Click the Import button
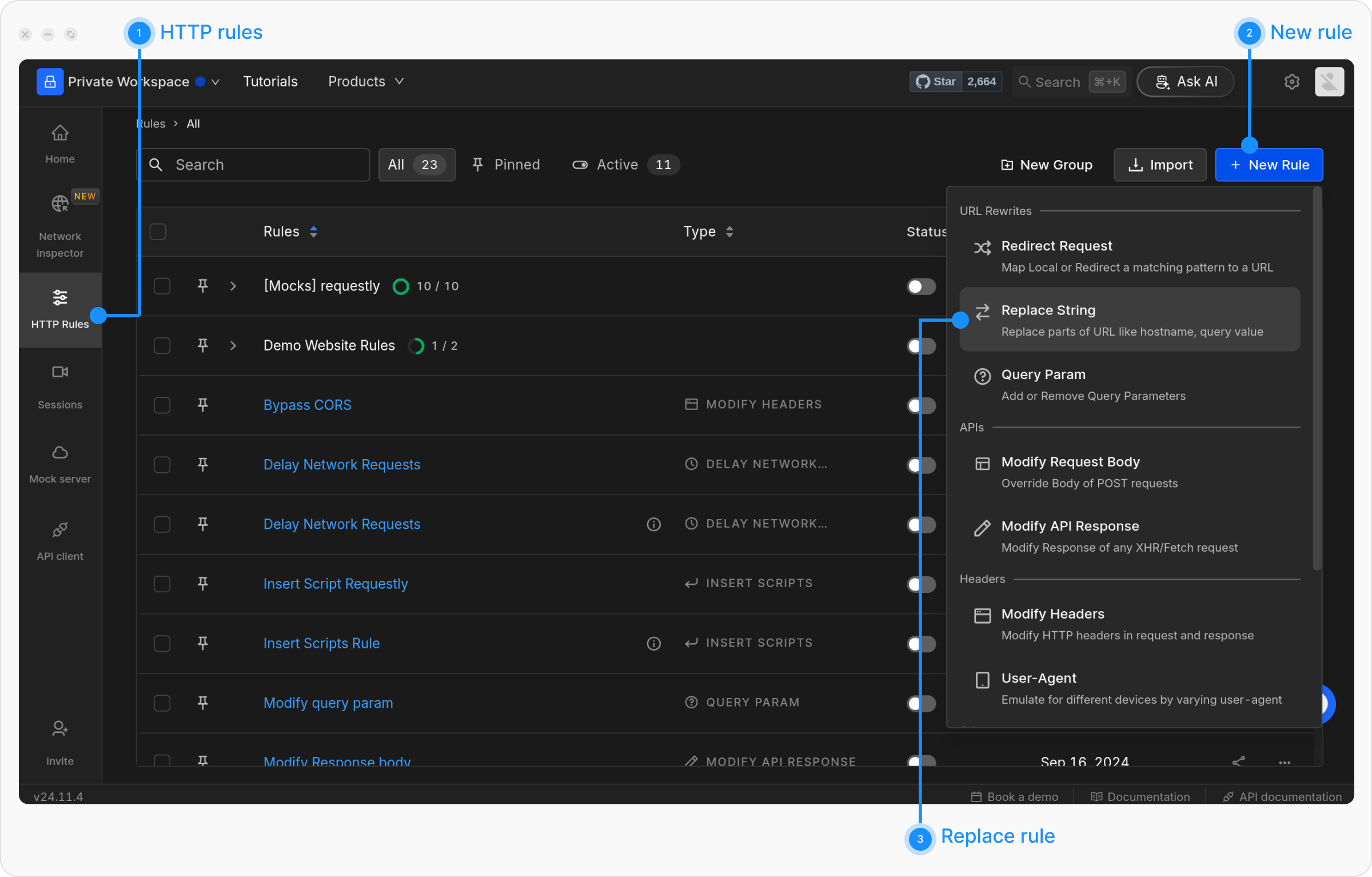The height and width of the screenshot is (877, 1372). tap(1160, 165)
